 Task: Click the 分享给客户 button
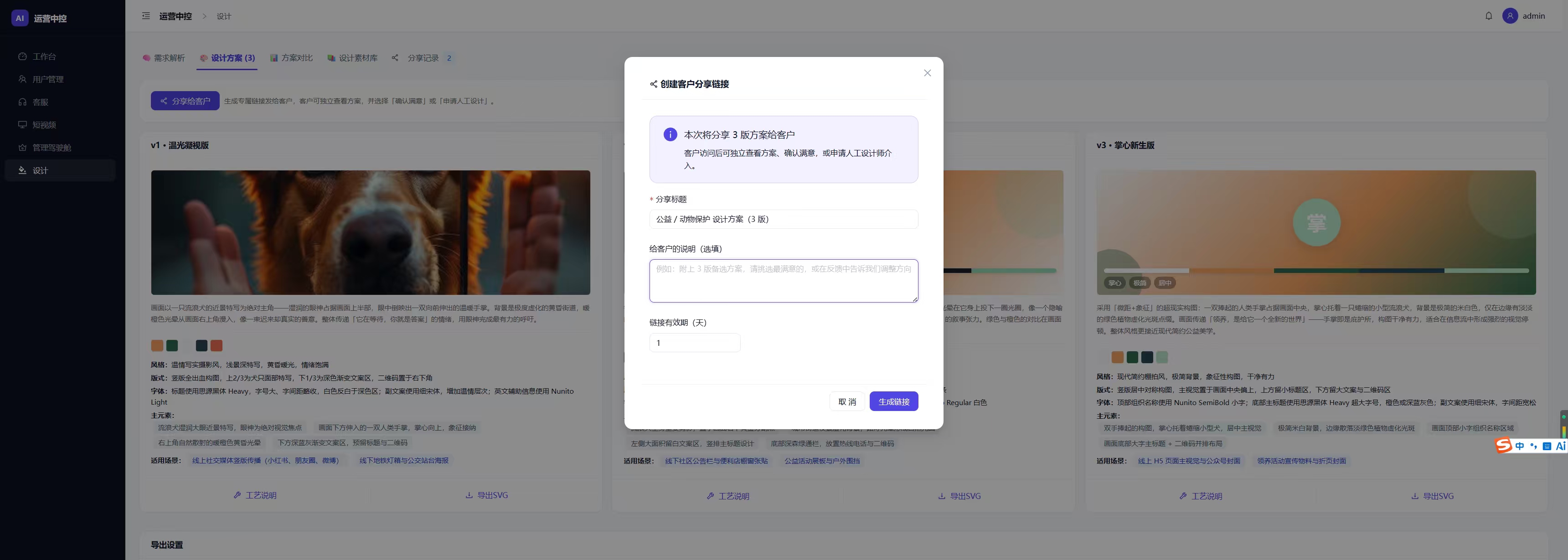pyautogui.click(x=185, y=100)
